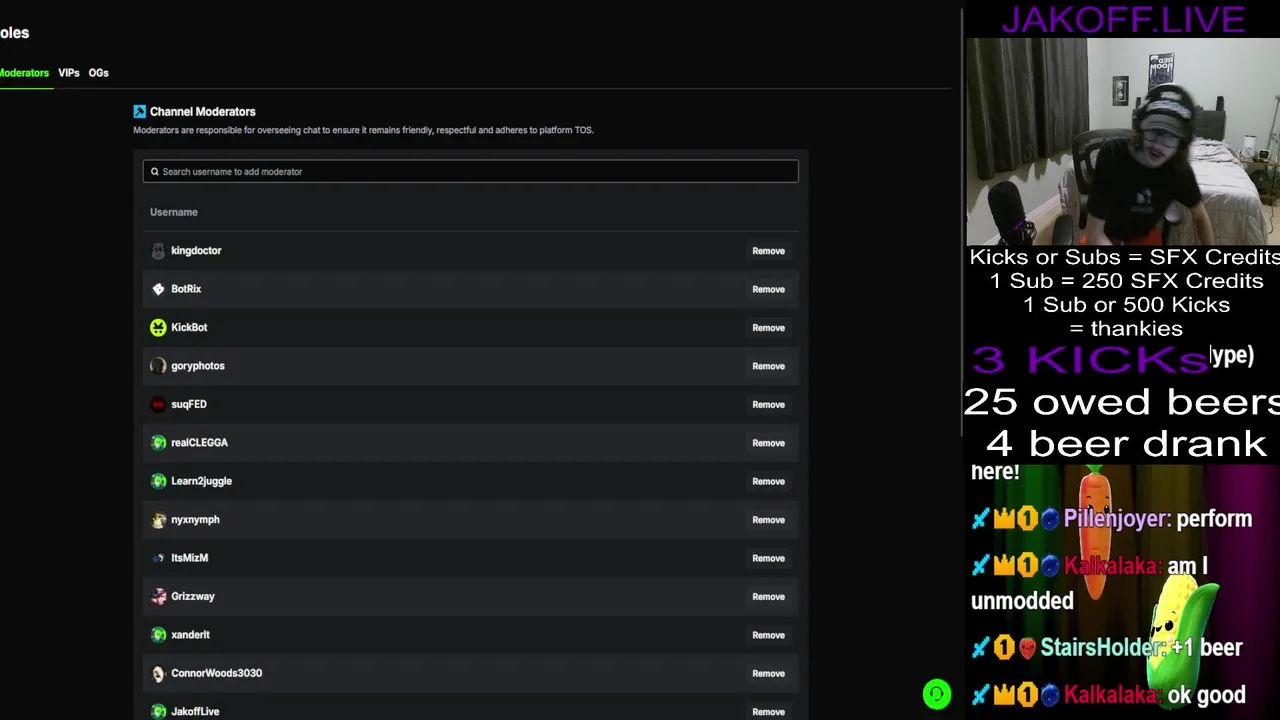Remove xanderIt as moderator
This screenshot has width=1280, height=720.
pyautogui.click(x=768, y=634)
